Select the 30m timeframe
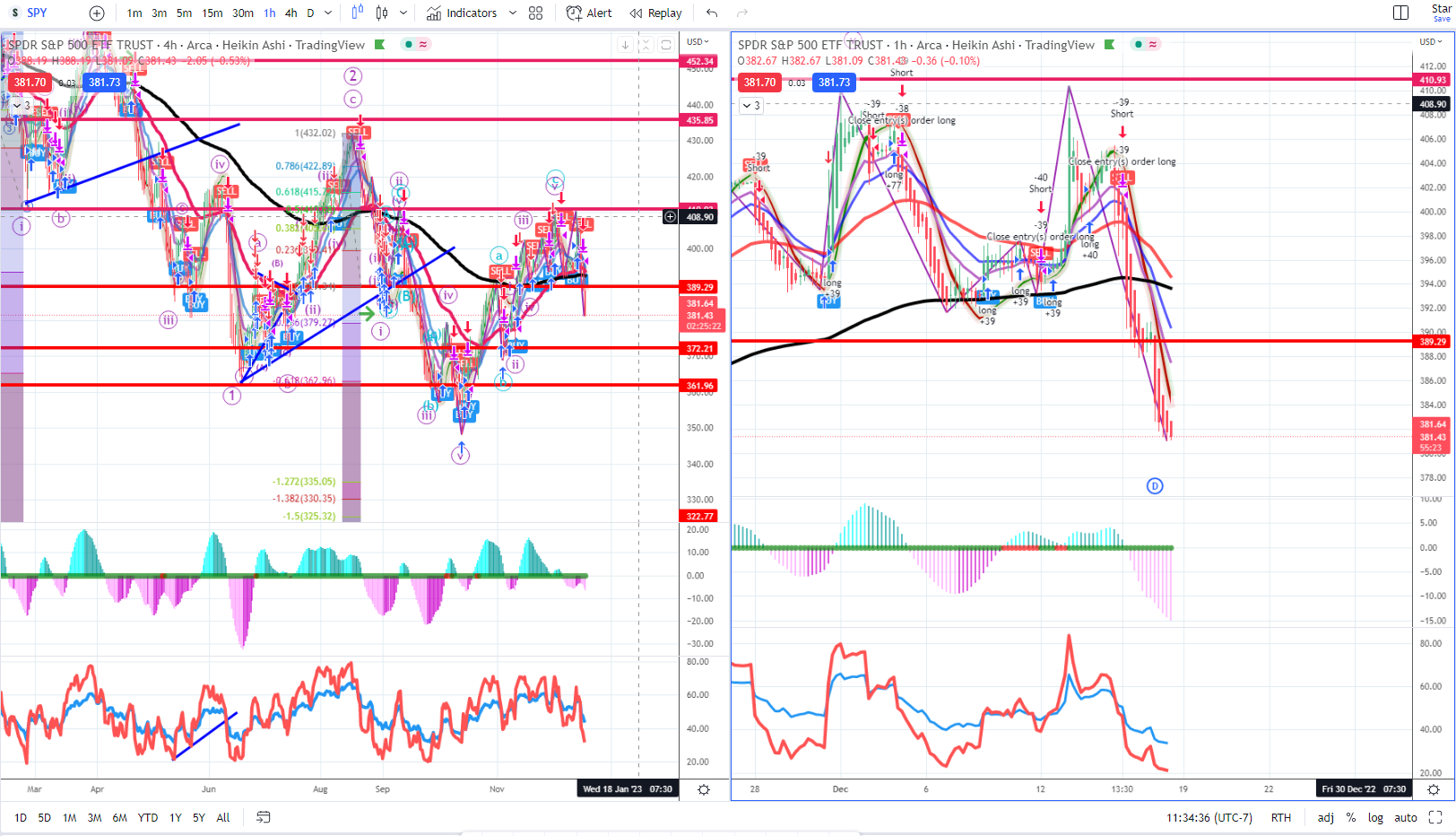The width and height of the screenshot is (1456, 836). coord(243,13)
